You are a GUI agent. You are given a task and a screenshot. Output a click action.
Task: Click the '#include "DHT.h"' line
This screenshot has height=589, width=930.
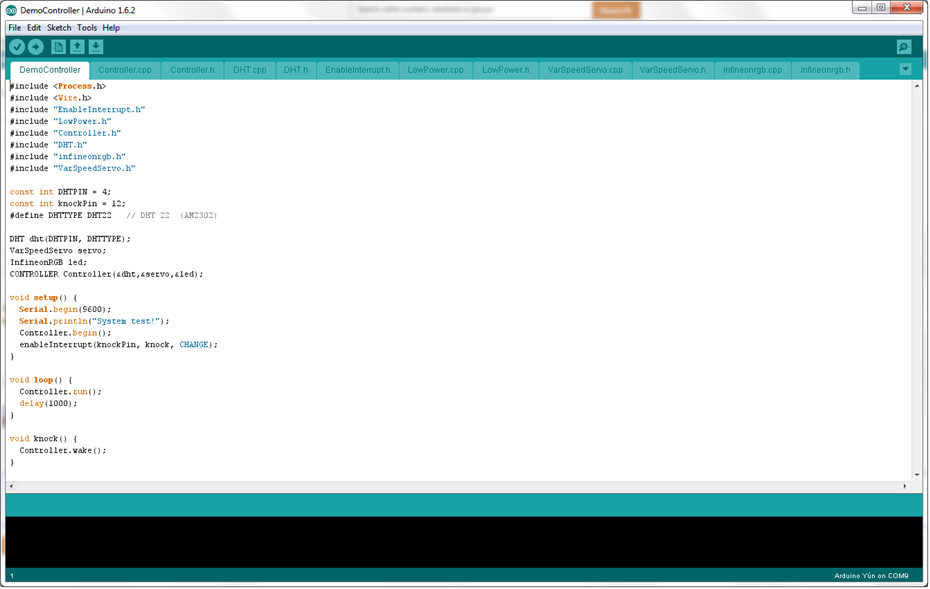48,145
